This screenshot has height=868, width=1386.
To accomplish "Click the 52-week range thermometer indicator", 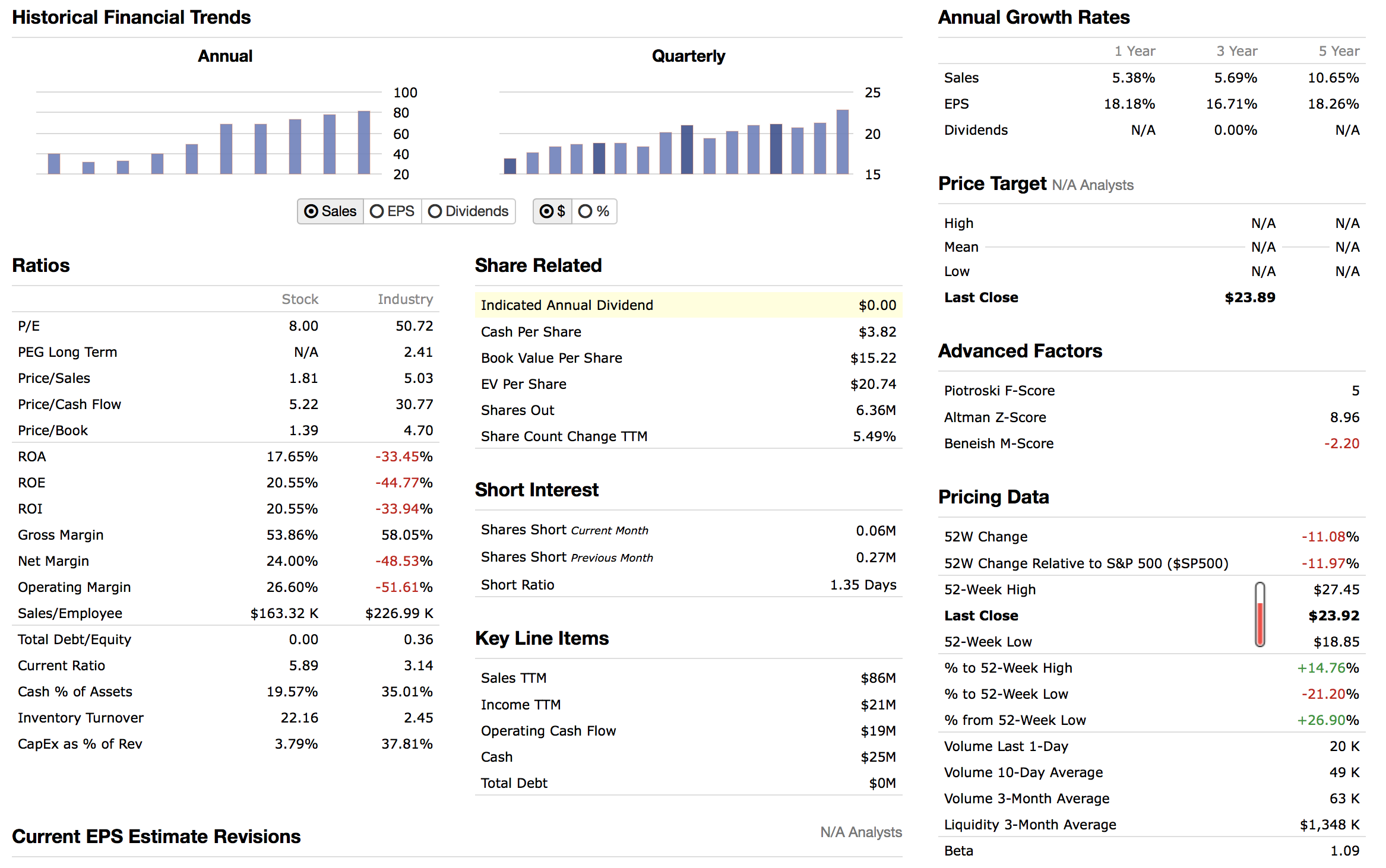I will (1260, 614).
